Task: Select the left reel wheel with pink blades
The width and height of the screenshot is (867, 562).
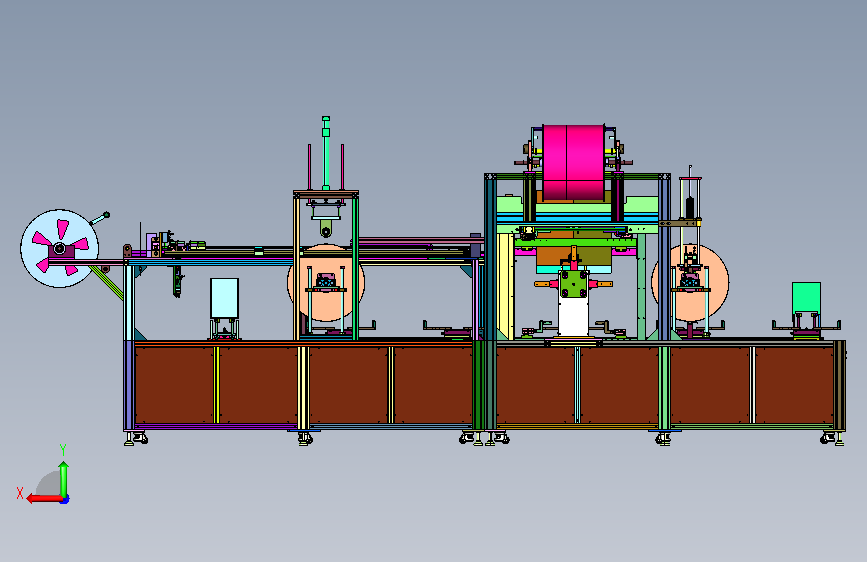Action: 60,248
